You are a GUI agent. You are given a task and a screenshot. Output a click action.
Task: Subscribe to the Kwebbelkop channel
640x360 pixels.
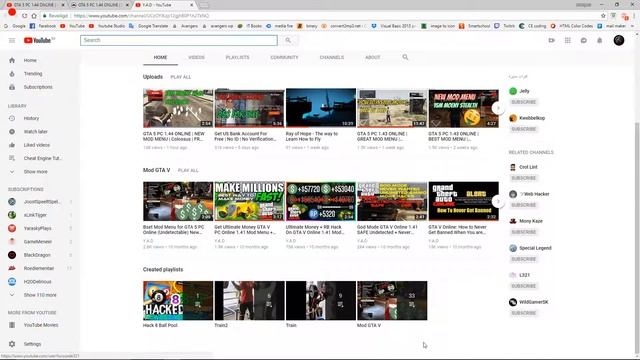524,129
